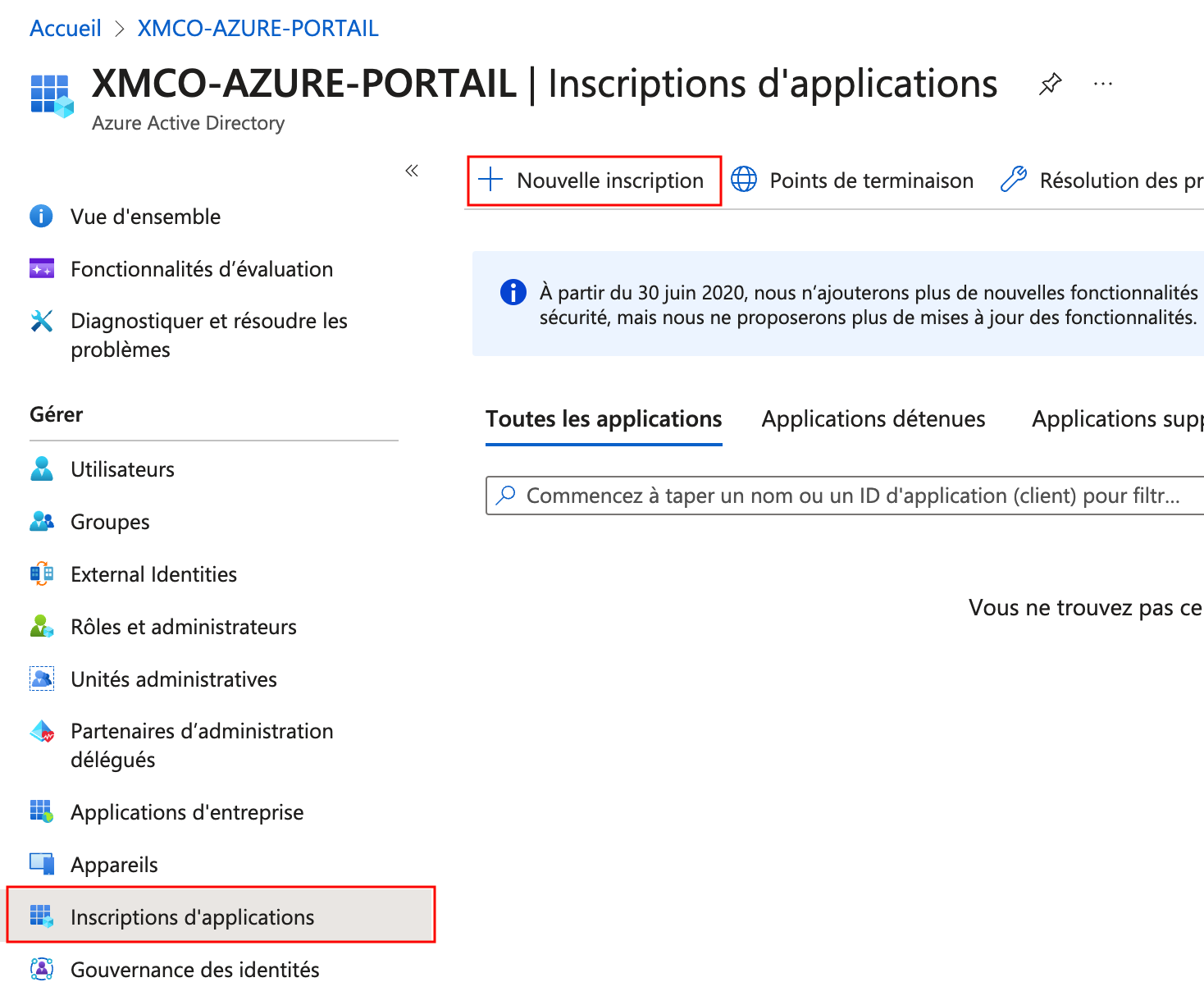
Task: Click the wrench icon for Résolution des problèmes
Action: point(1014,180)
